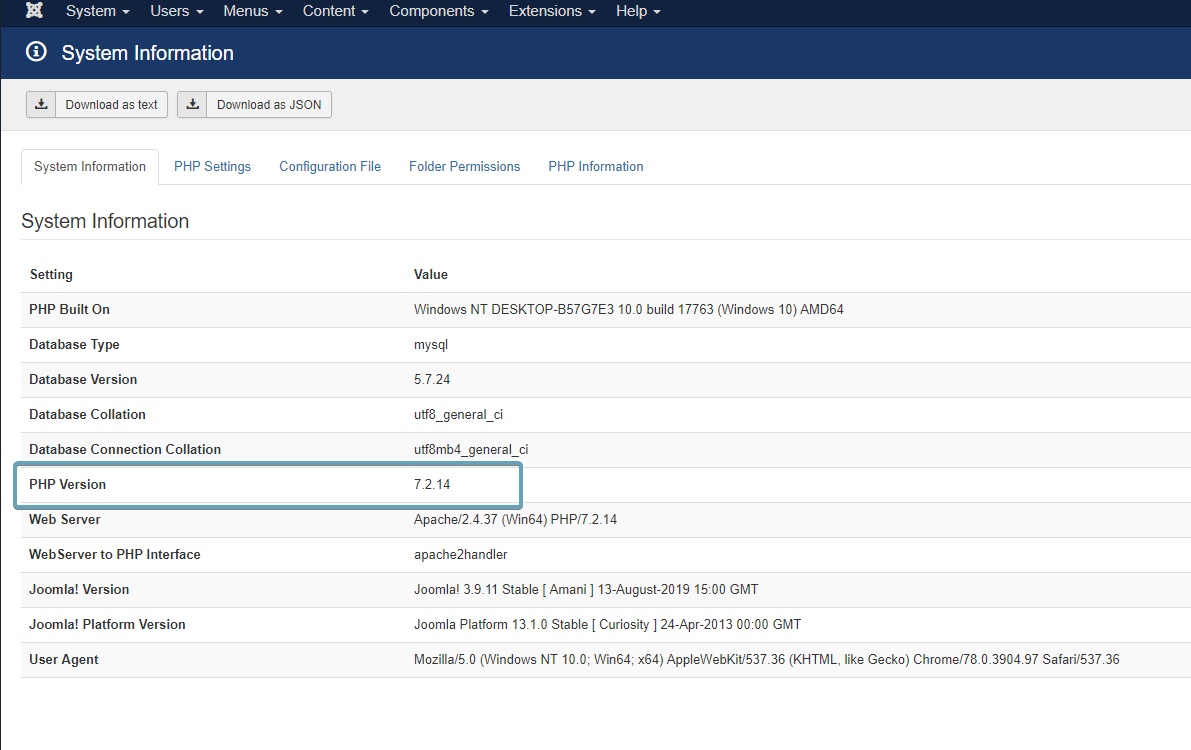The width and height of the screenshot is (1191, 750).
Task: Open the Folder Permissions tab
Action: [x=464, y=167]
